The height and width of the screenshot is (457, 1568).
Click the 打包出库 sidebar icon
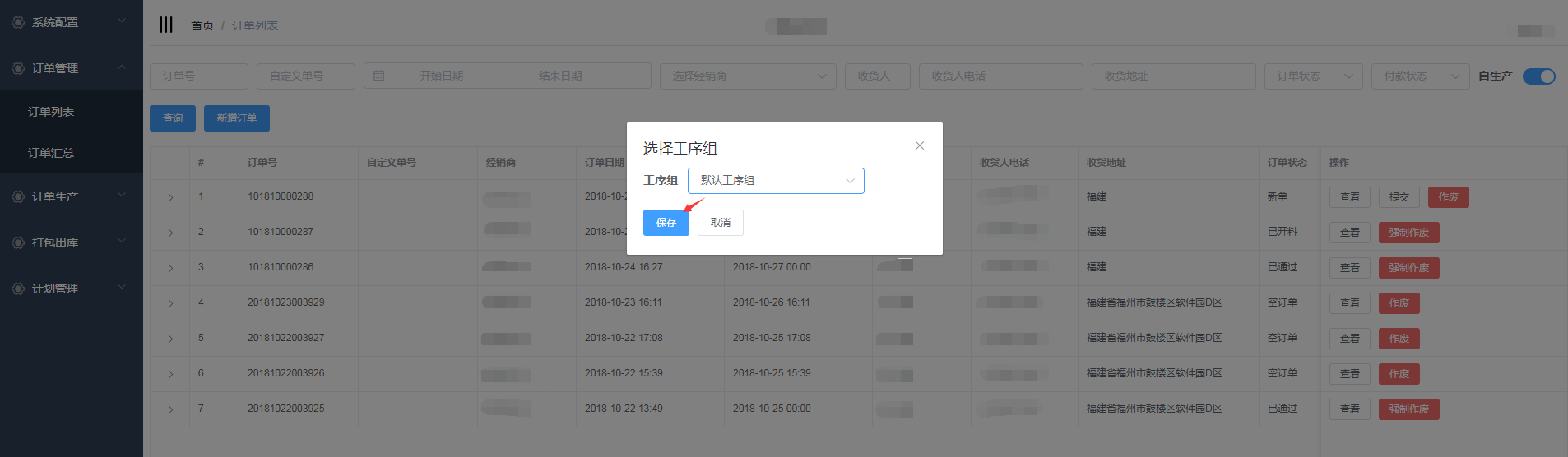(x=18, y=242)
